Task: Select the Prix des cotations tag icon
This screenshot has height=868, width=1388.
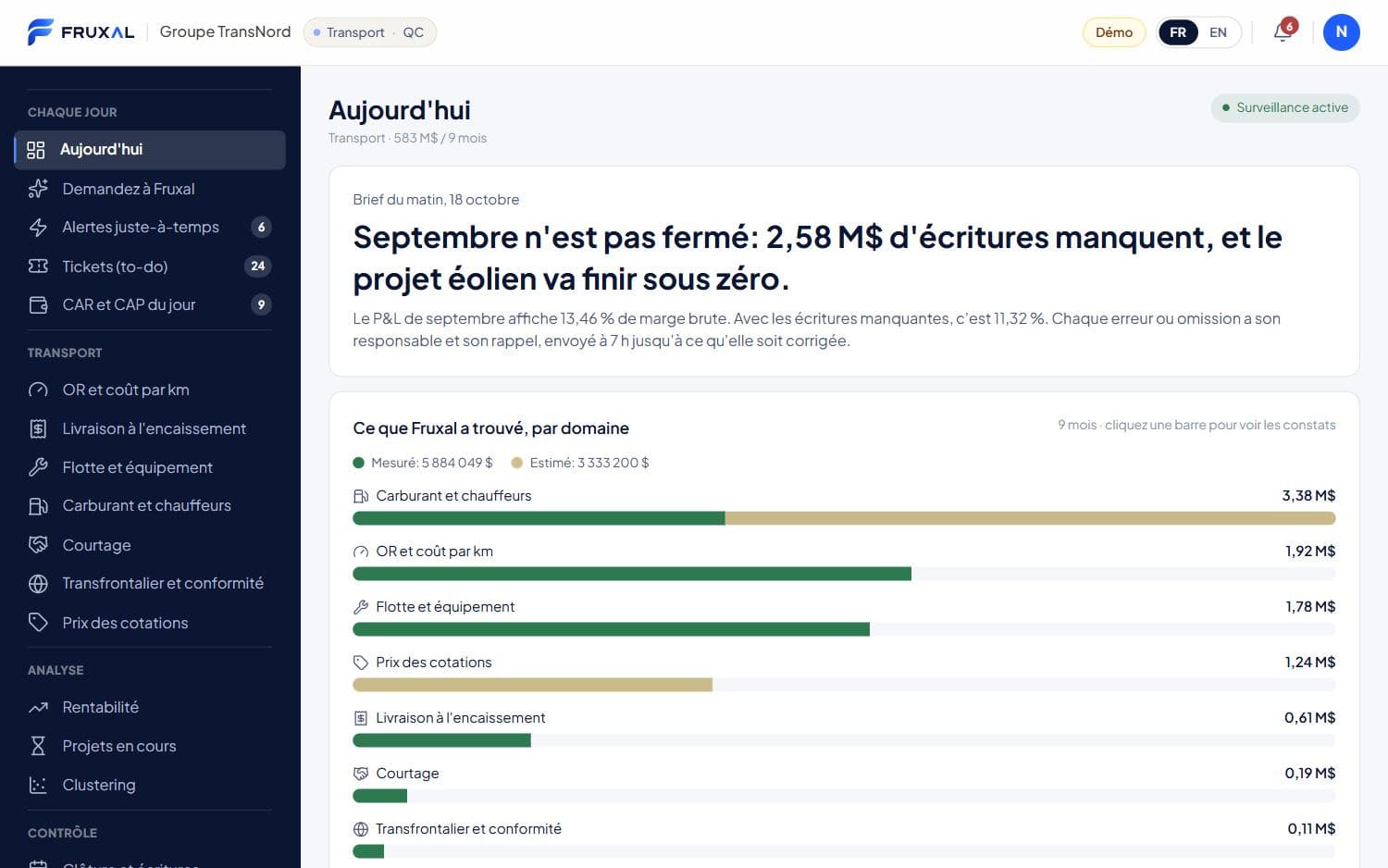Action: [x=38, y=623]
